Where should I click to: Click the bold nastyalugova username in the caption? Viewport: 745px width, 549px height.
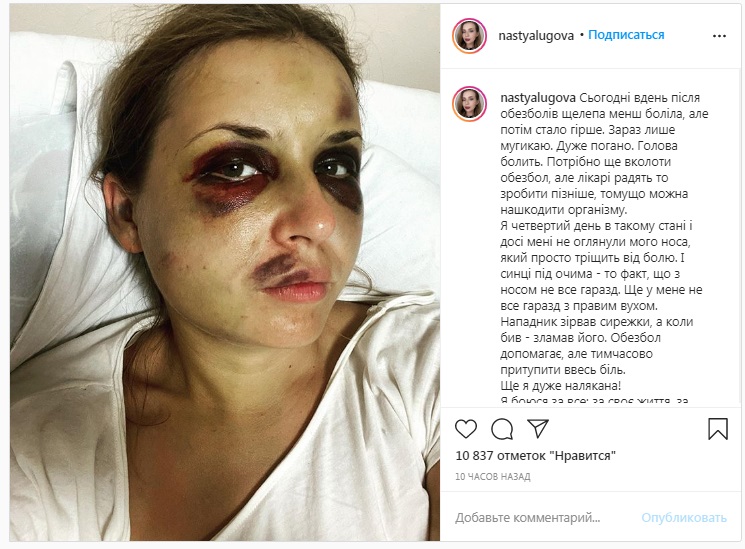point(538,97)
